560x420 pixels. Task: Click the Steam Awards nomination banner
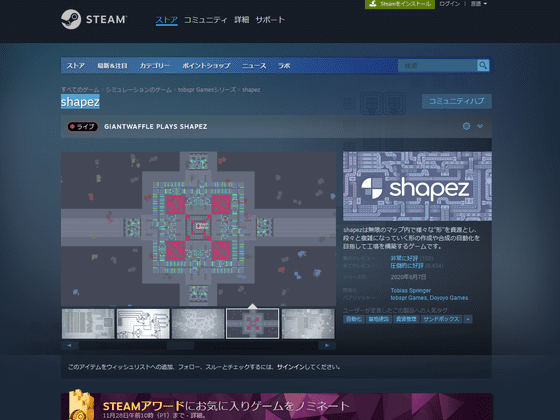276,406
